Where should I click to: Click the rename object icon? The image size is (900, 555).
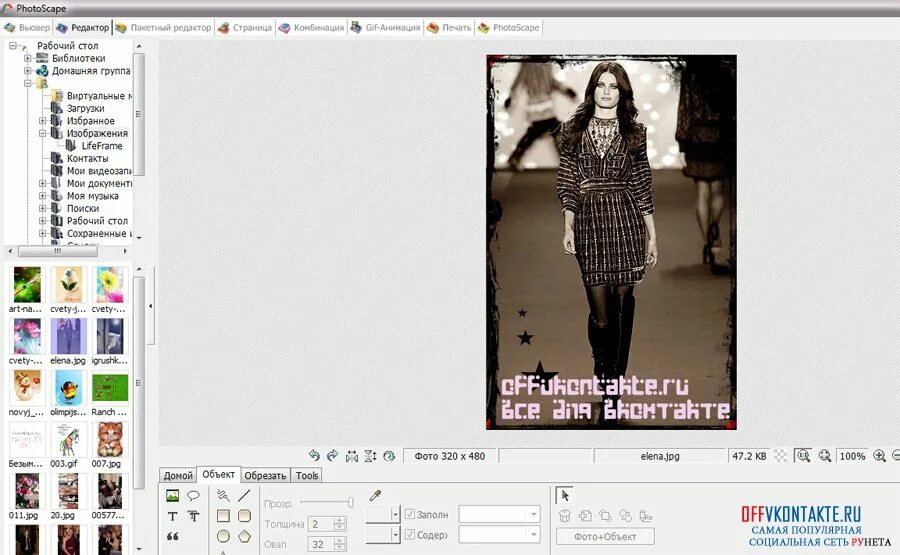point(646,516)
